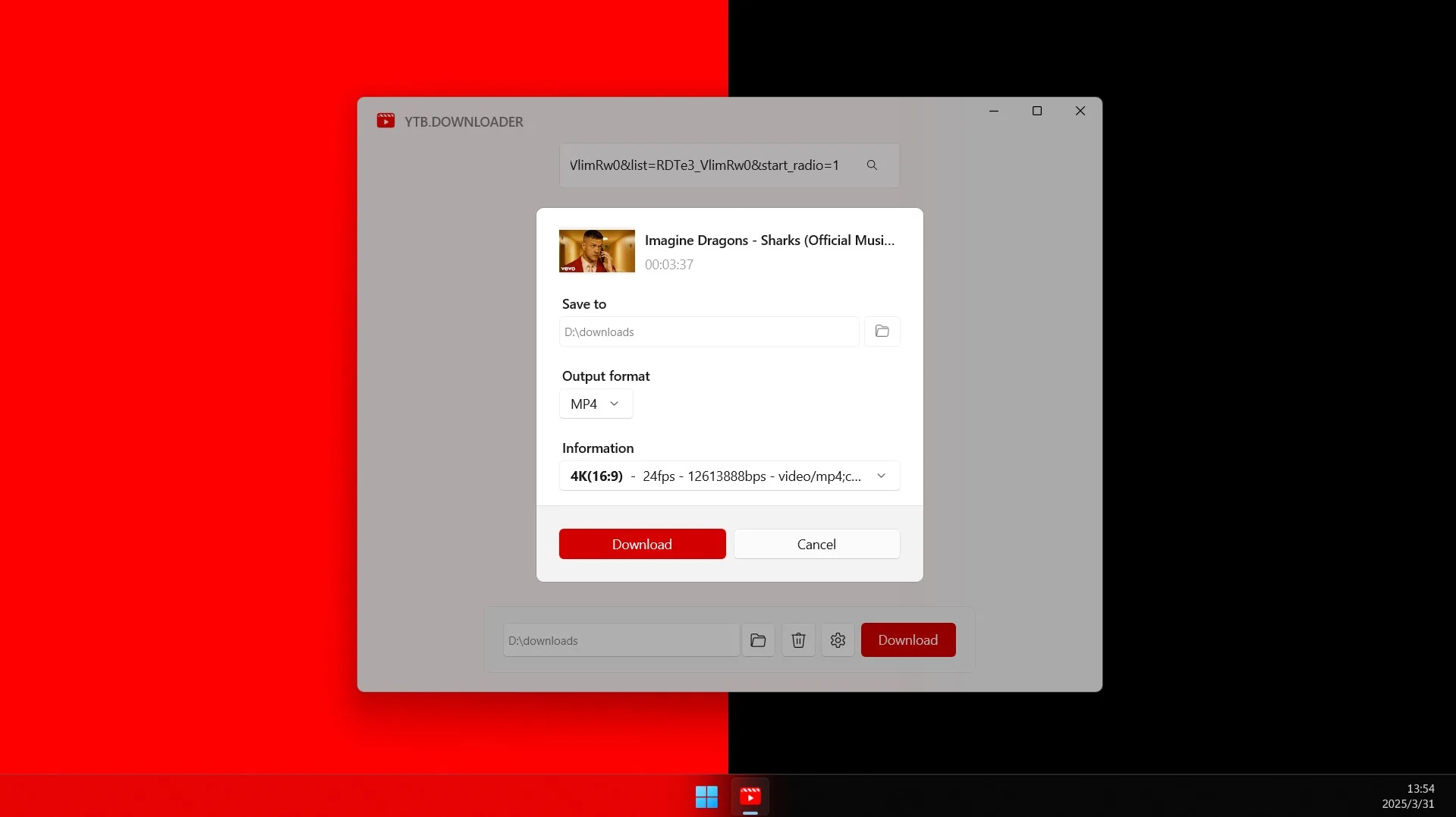Open folder icon in bottom toolbar
The height and width of the screenshot is (817, 1456).
tap(758, 640)
